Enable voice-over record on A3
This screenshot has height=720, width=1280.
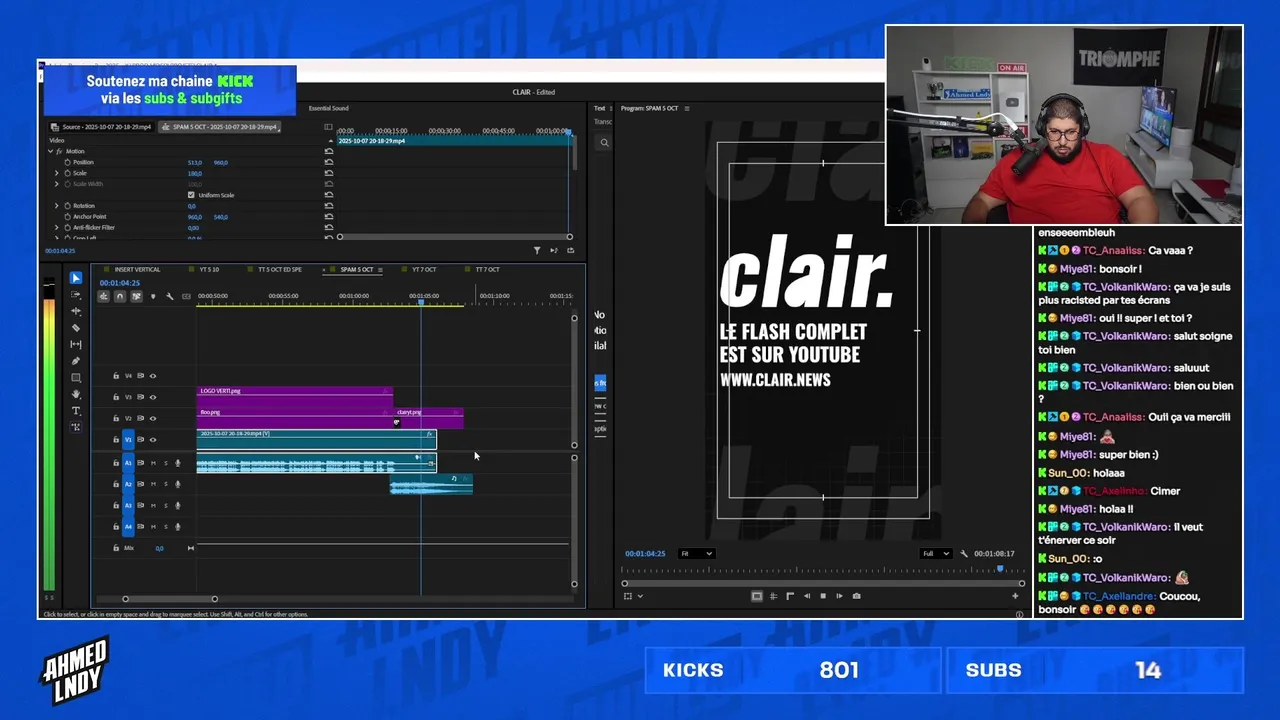click(x=178, y=505)
